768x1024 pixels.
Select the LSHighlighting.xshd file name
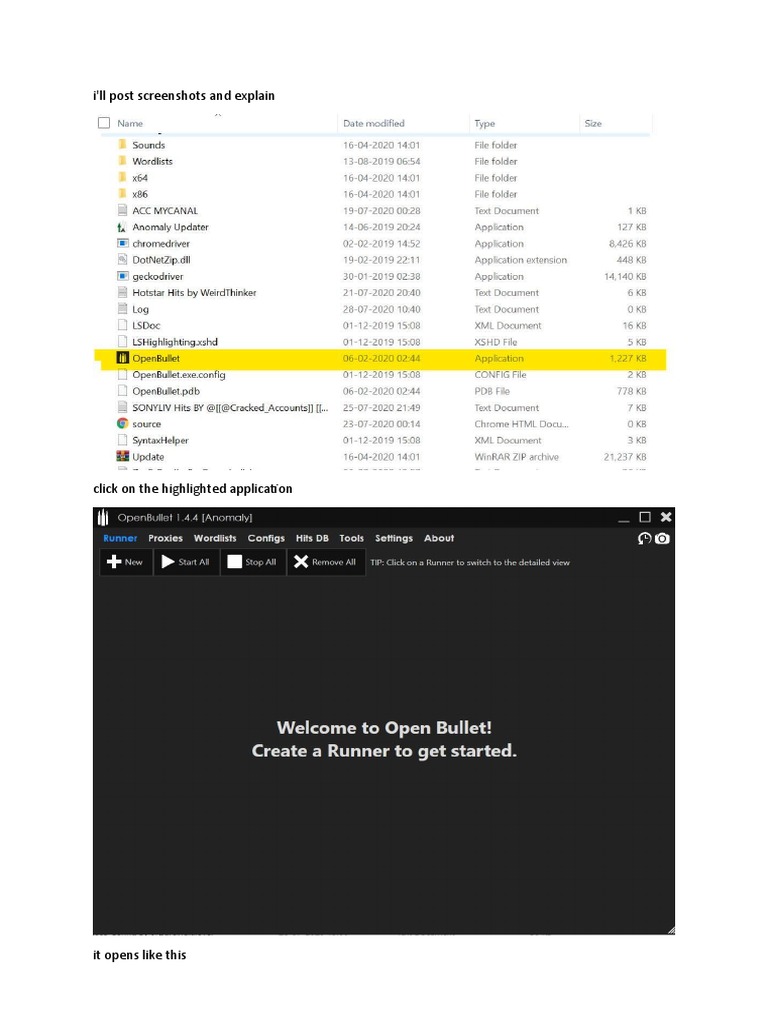(175, 342)
